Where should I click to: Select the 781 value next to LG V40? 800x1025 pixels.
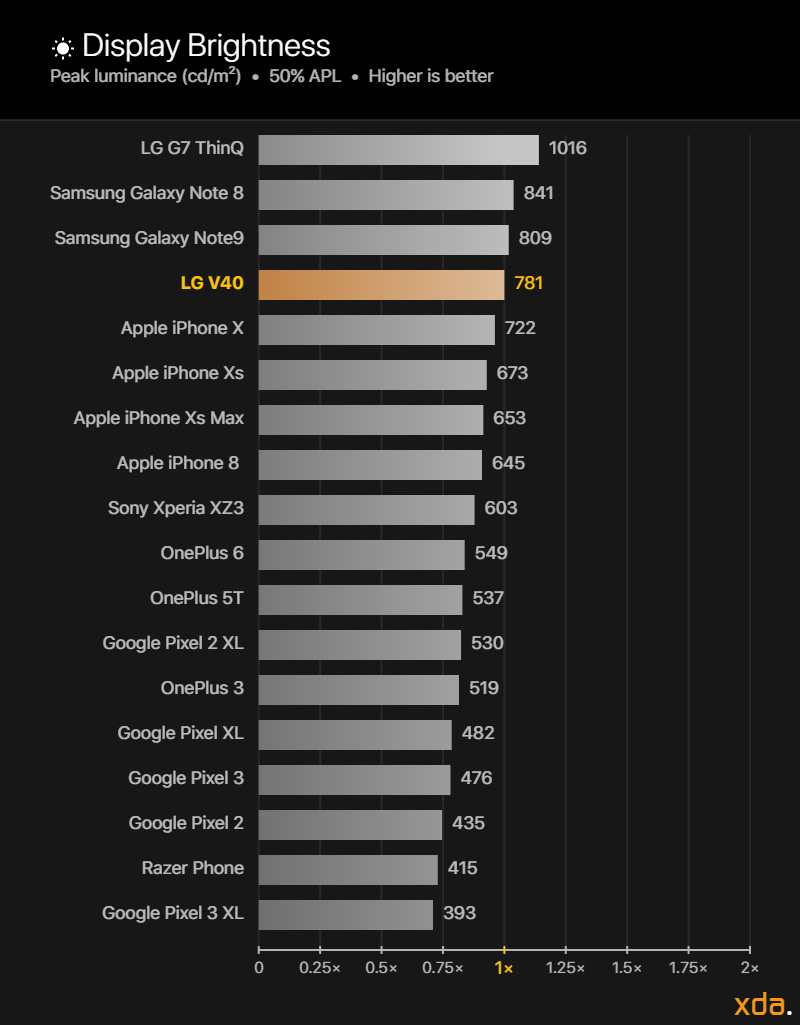pos(528,283)
